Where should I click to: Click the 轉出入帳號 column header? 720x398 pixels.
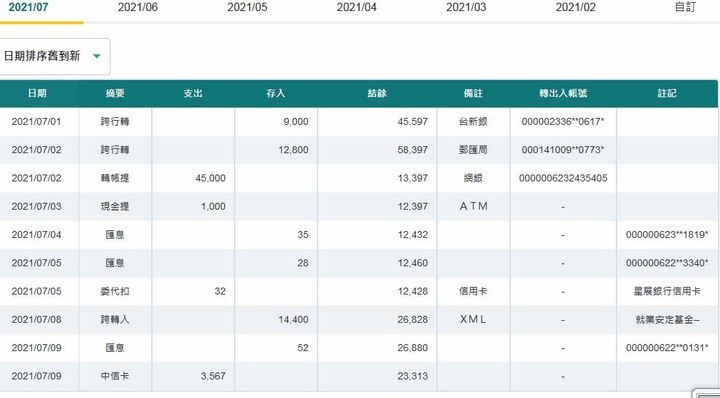click(x=563, y=94)
